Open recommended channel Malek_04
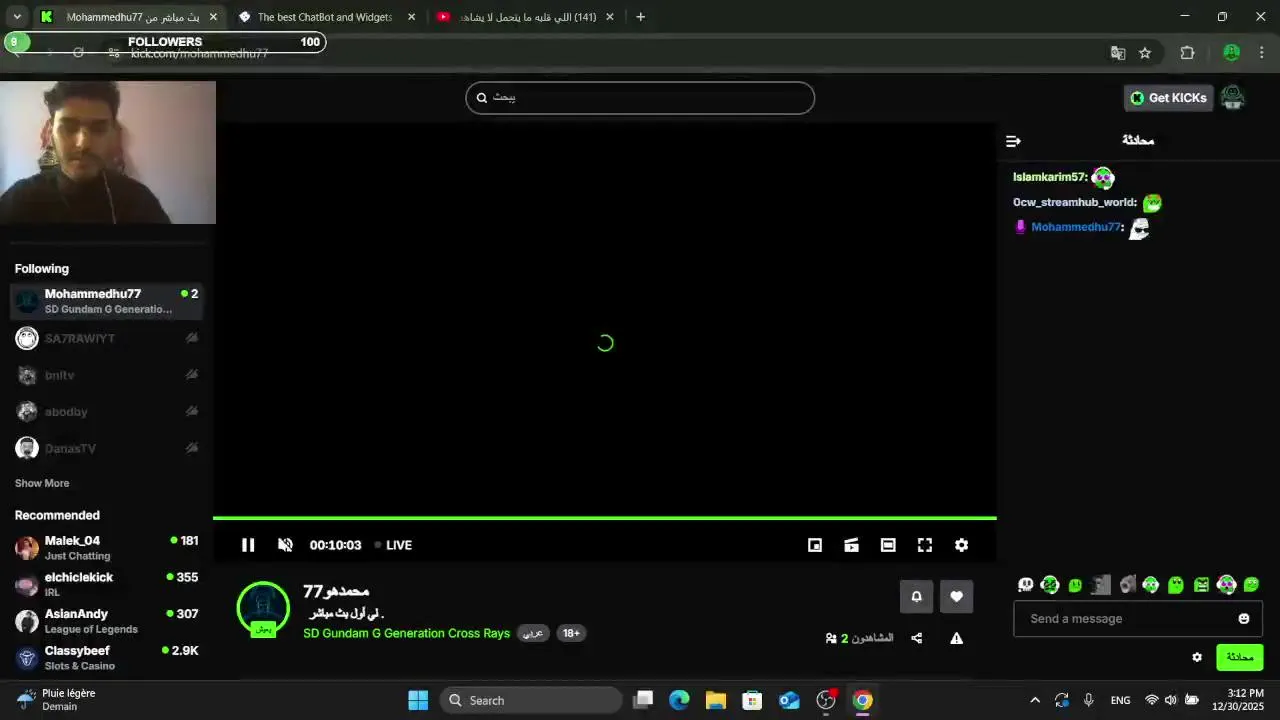 [x=107, y=548]
